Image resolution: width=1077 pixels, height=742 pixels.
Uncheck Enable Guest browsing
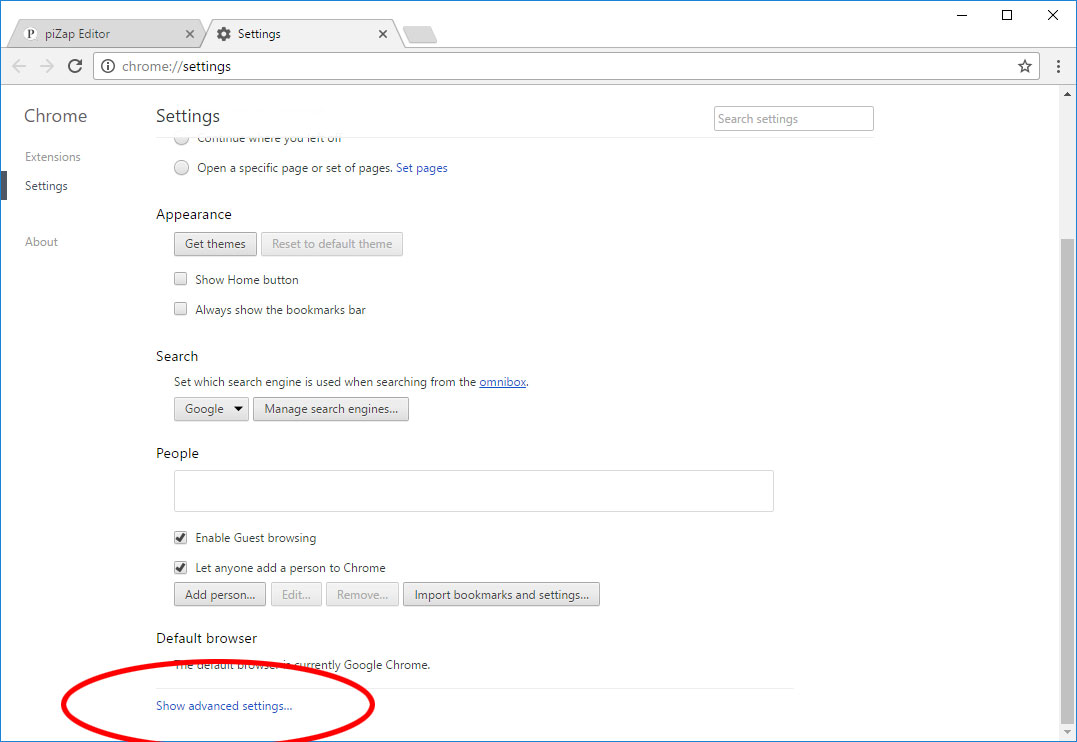click(181, 538)
